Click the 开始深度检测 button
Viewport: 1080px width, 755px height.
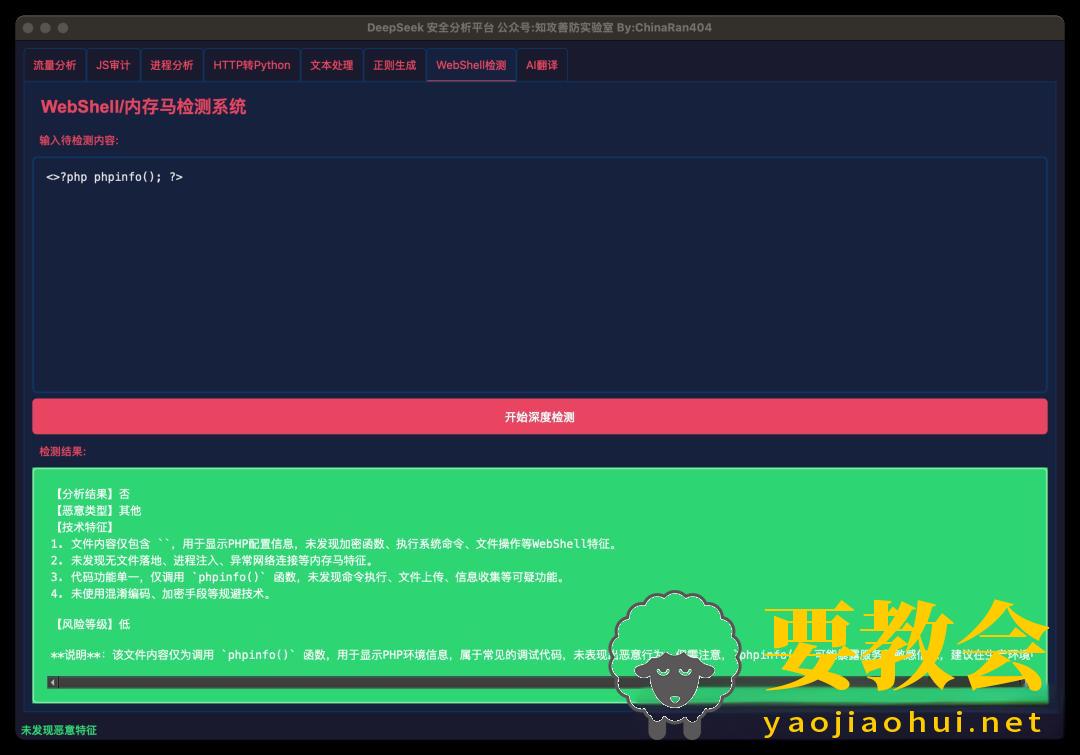tap(540, 417)
